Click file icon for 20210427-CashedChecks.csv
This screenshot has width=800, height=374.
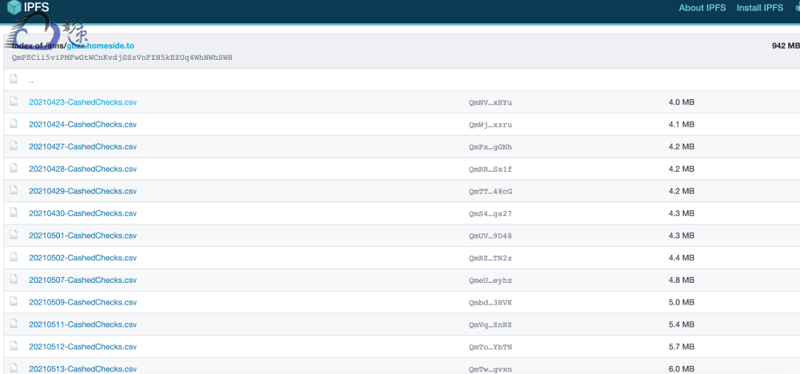(x=14, y=145)
